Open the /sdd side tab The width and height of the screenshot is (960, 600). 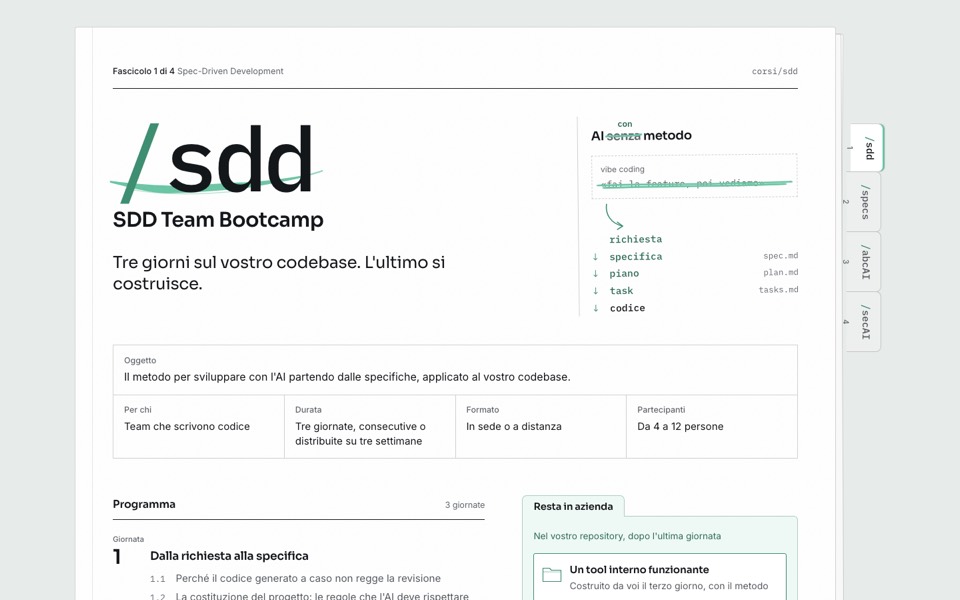(x=866, y=148)
